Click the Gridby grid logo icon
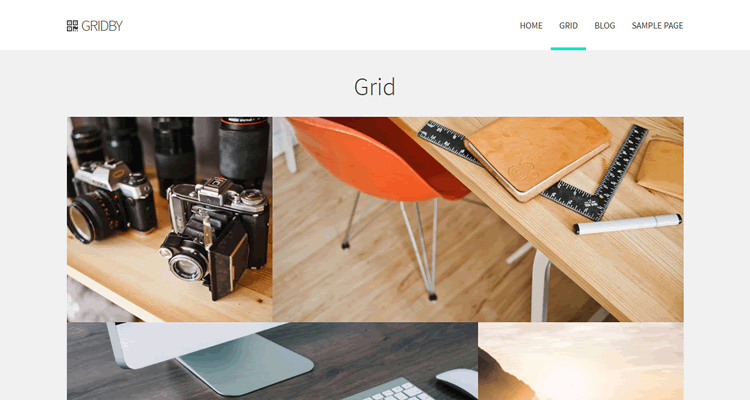 [72, 26]
